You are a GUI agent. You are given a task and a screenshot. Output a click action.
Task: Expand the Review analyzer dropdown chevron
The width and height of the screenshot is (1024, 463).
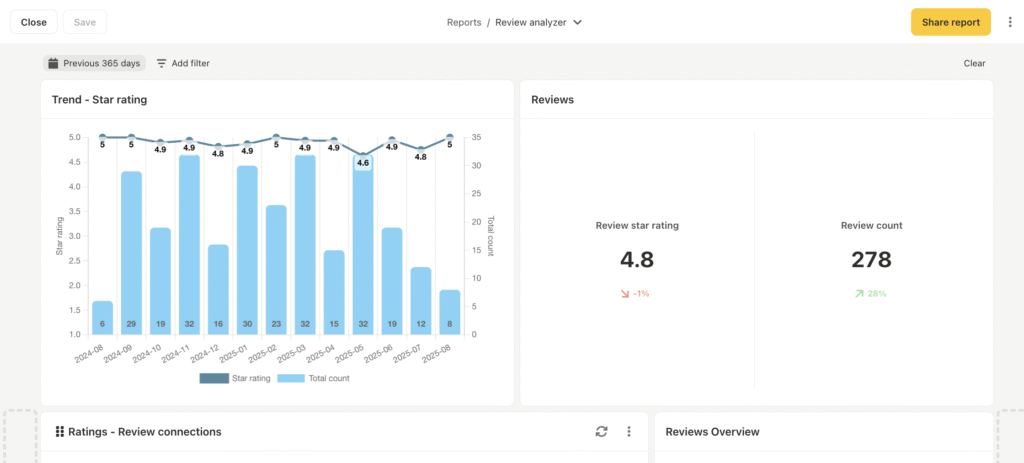point(578,22)
